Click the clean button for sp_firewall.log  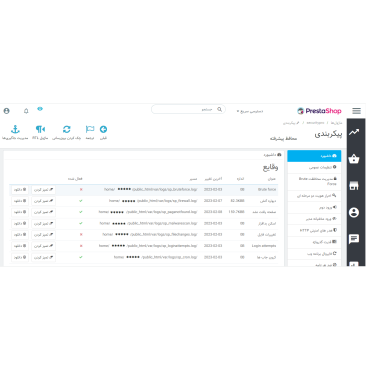pyautogui.click(x=43, y=201)
